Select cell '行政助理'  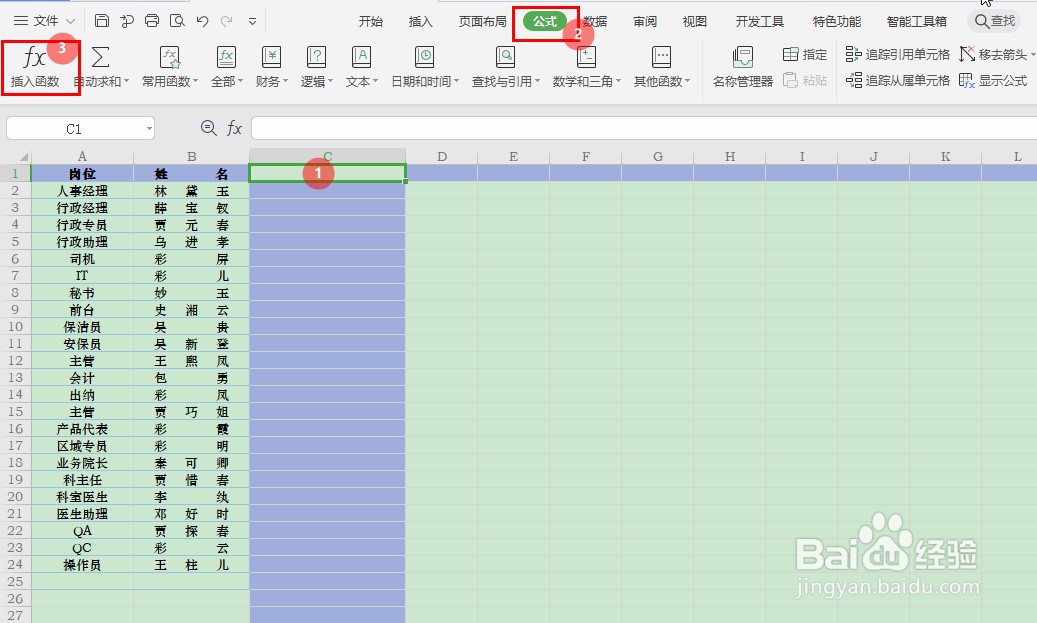[x=82, y=242]
